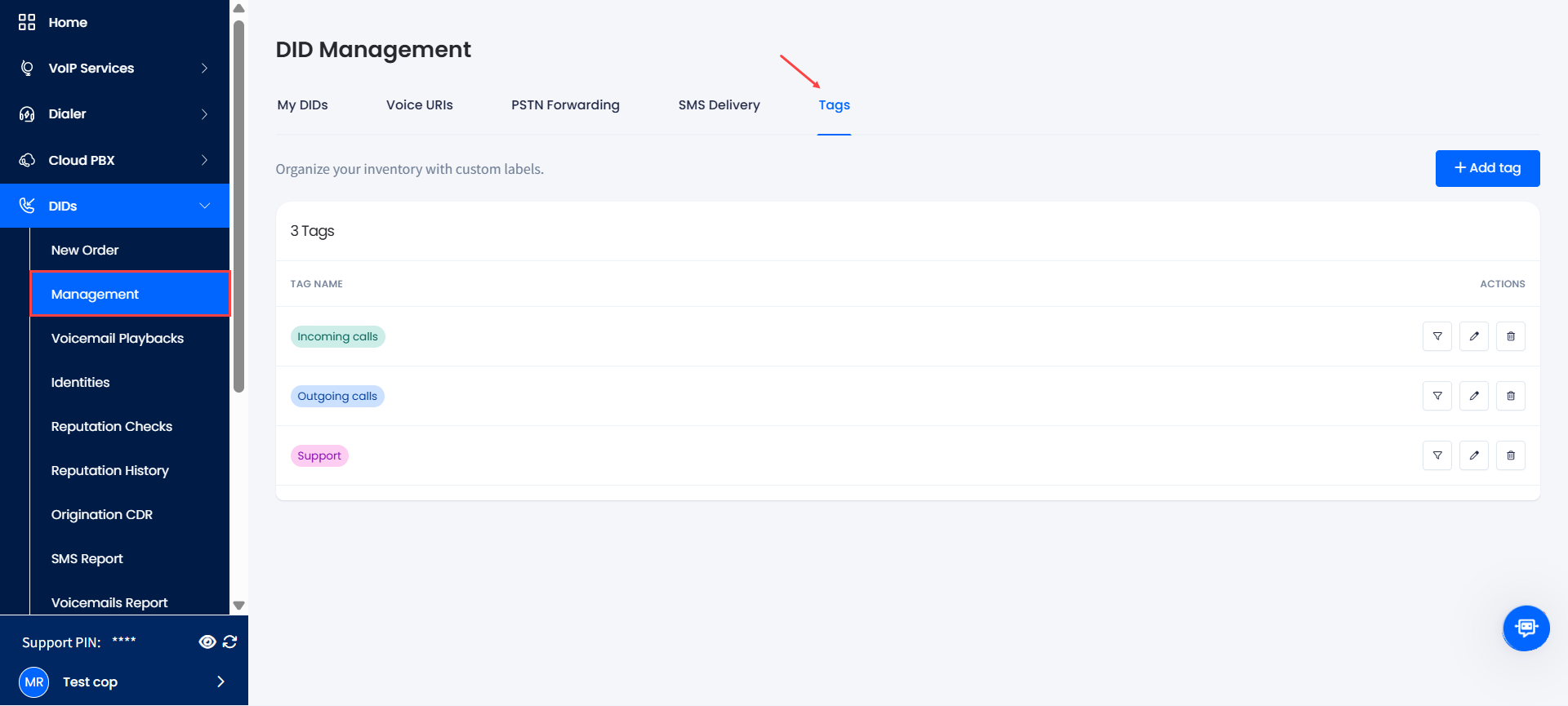The image size is (1568, 706).
Task: Click the VoIP Services headset icon
Action: 27,68
